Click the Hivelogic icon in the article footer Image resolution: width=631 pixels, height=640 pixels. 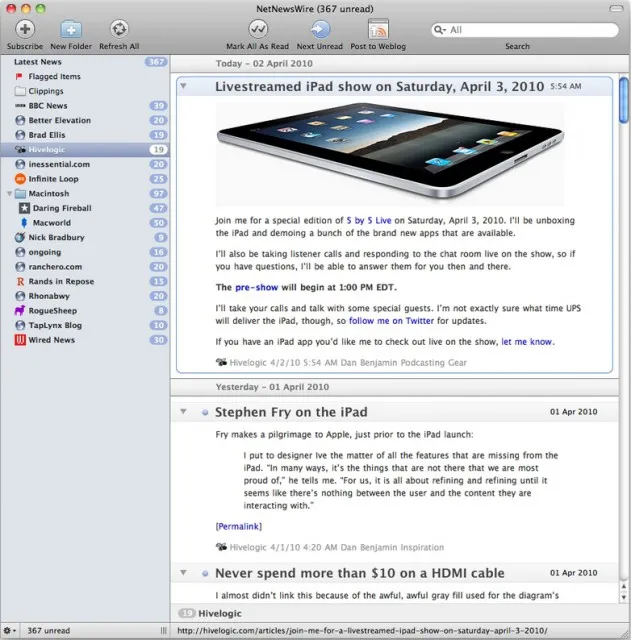pyautogui.click(x=221, y=362)
